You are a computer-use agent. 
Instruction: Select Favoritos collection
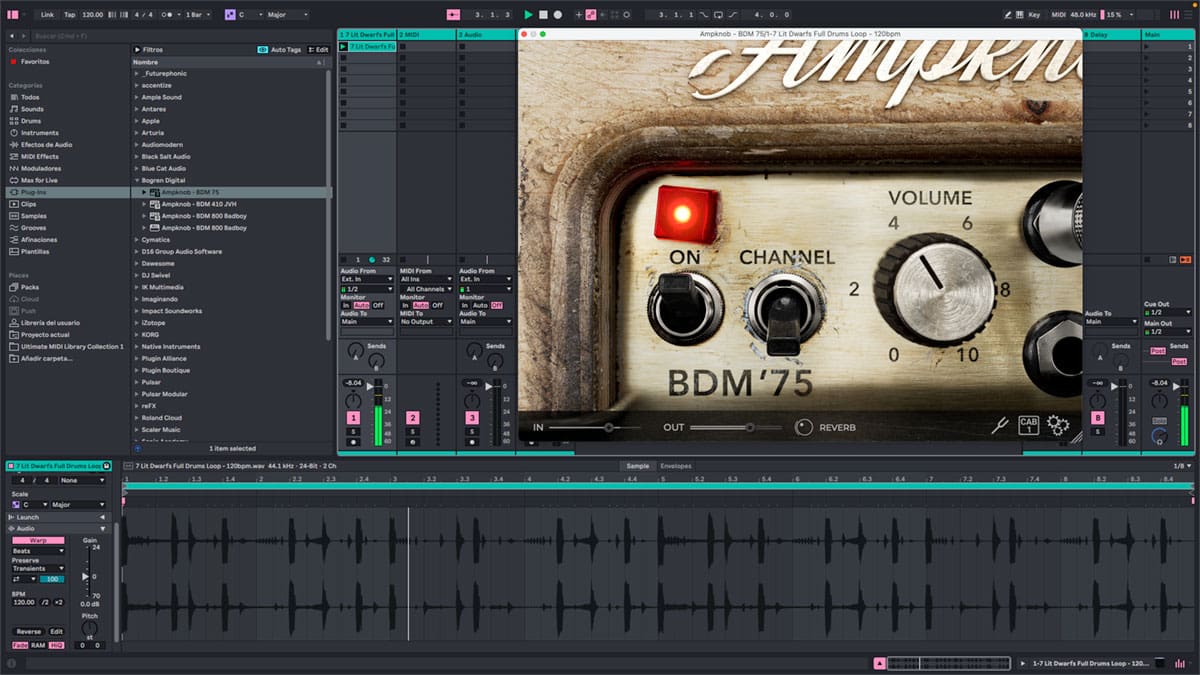point(35,61)
